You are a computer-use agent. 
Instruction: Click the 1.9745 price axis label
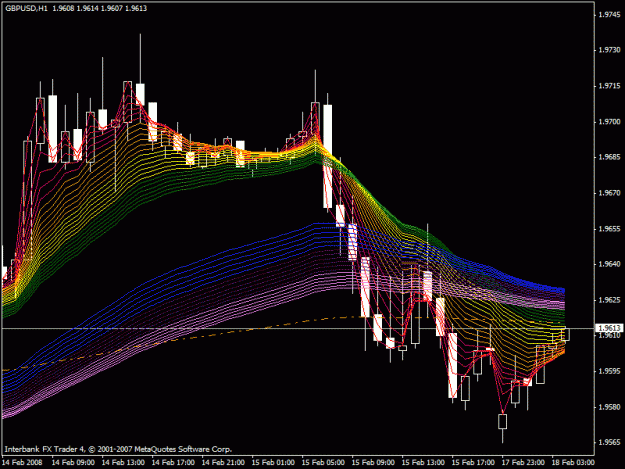[610, 15]
